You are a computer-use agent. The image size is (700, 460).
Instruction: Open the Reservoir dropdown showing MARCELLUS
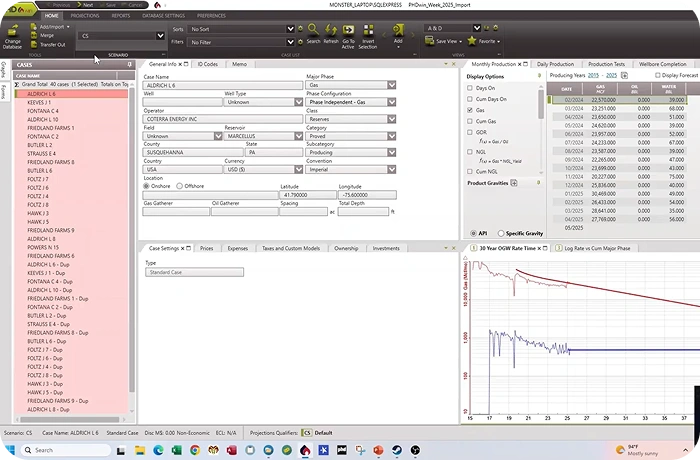(297, 136)
